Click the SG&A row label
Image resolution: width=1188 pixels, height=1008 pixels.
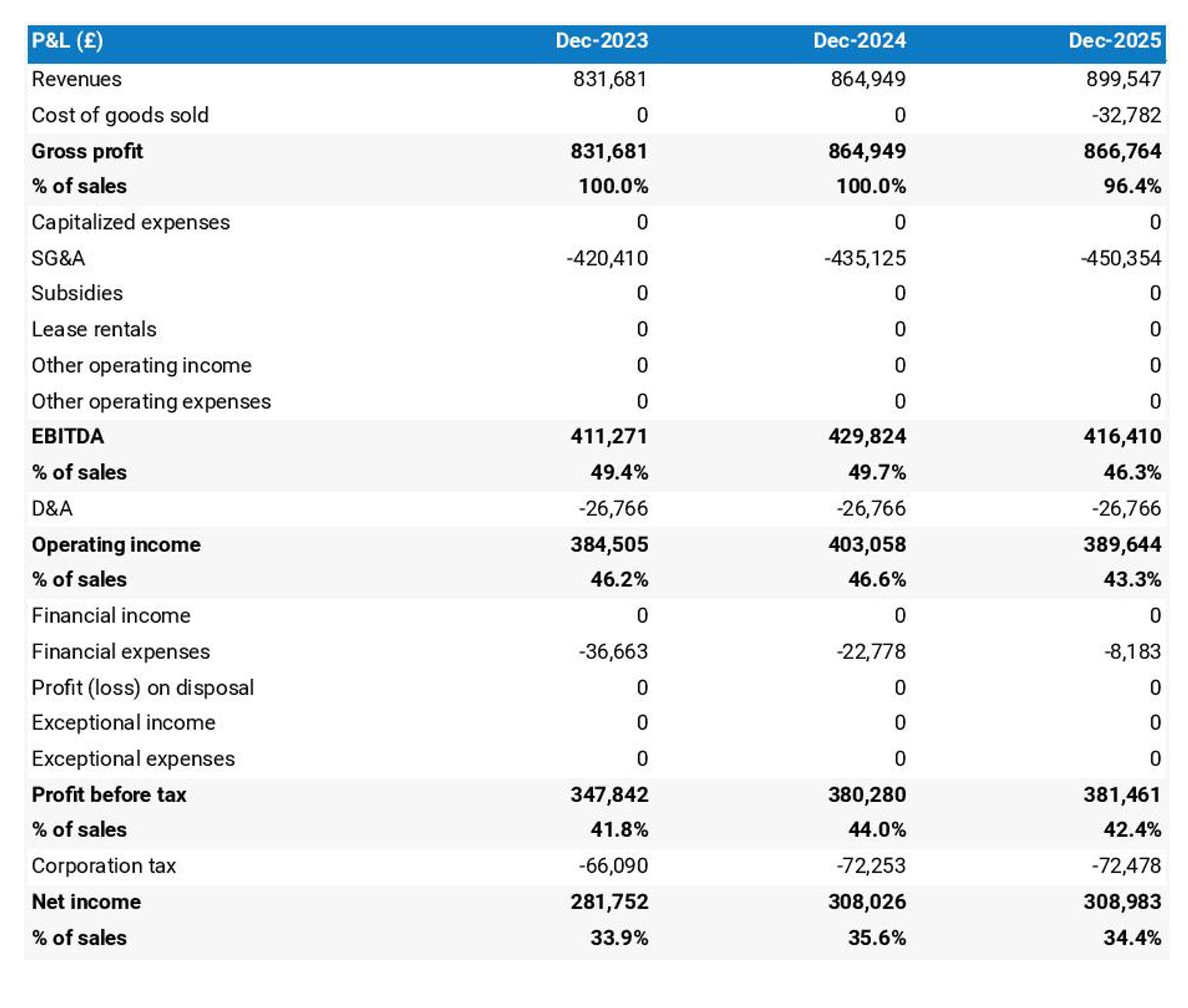point(58,258)
